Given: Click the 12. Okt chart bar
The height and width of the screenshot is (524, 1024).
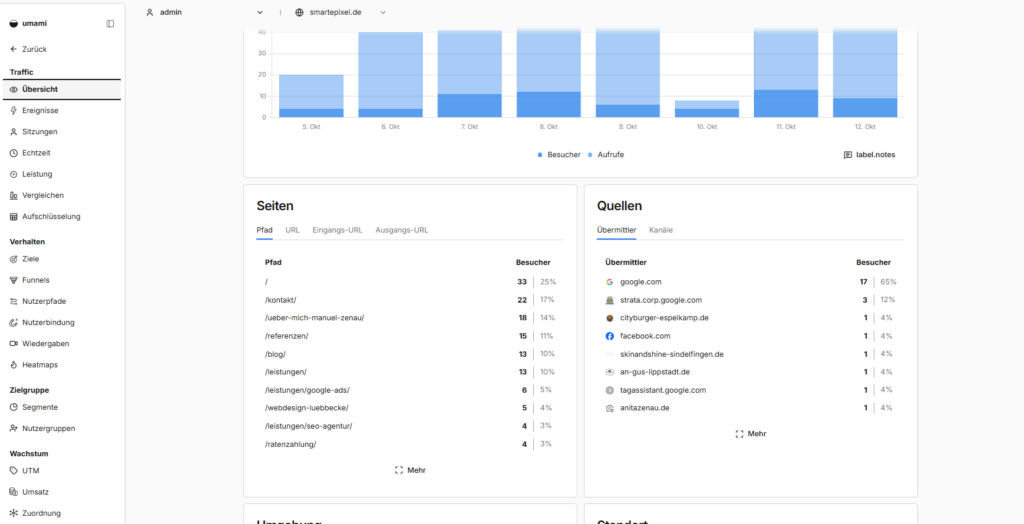Looking at the screenshot, I should pos(865,73).
